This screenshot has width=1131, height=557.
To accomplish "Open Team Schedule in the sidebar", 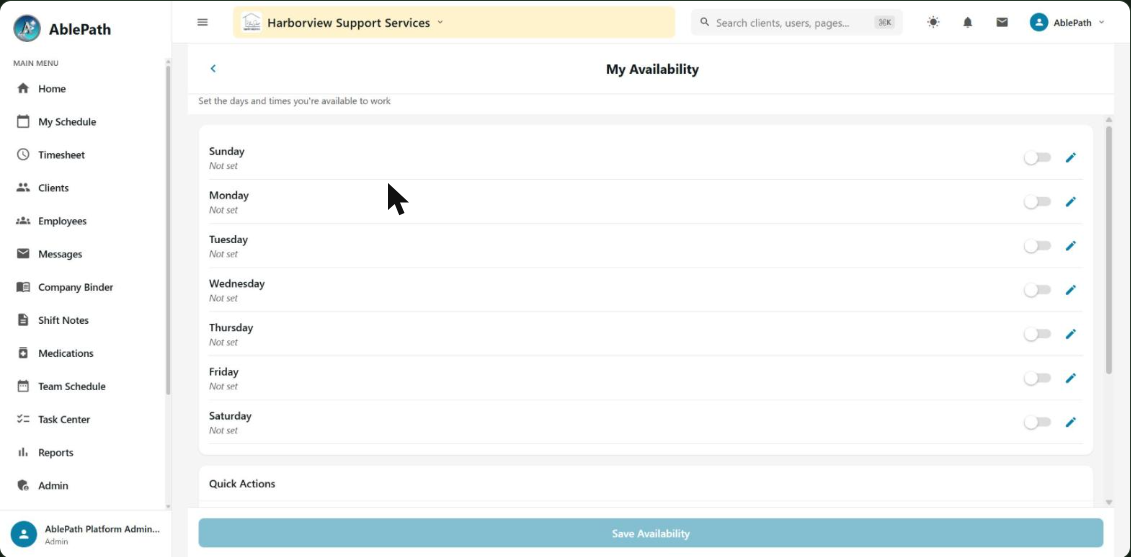I will tap(83, 387).
